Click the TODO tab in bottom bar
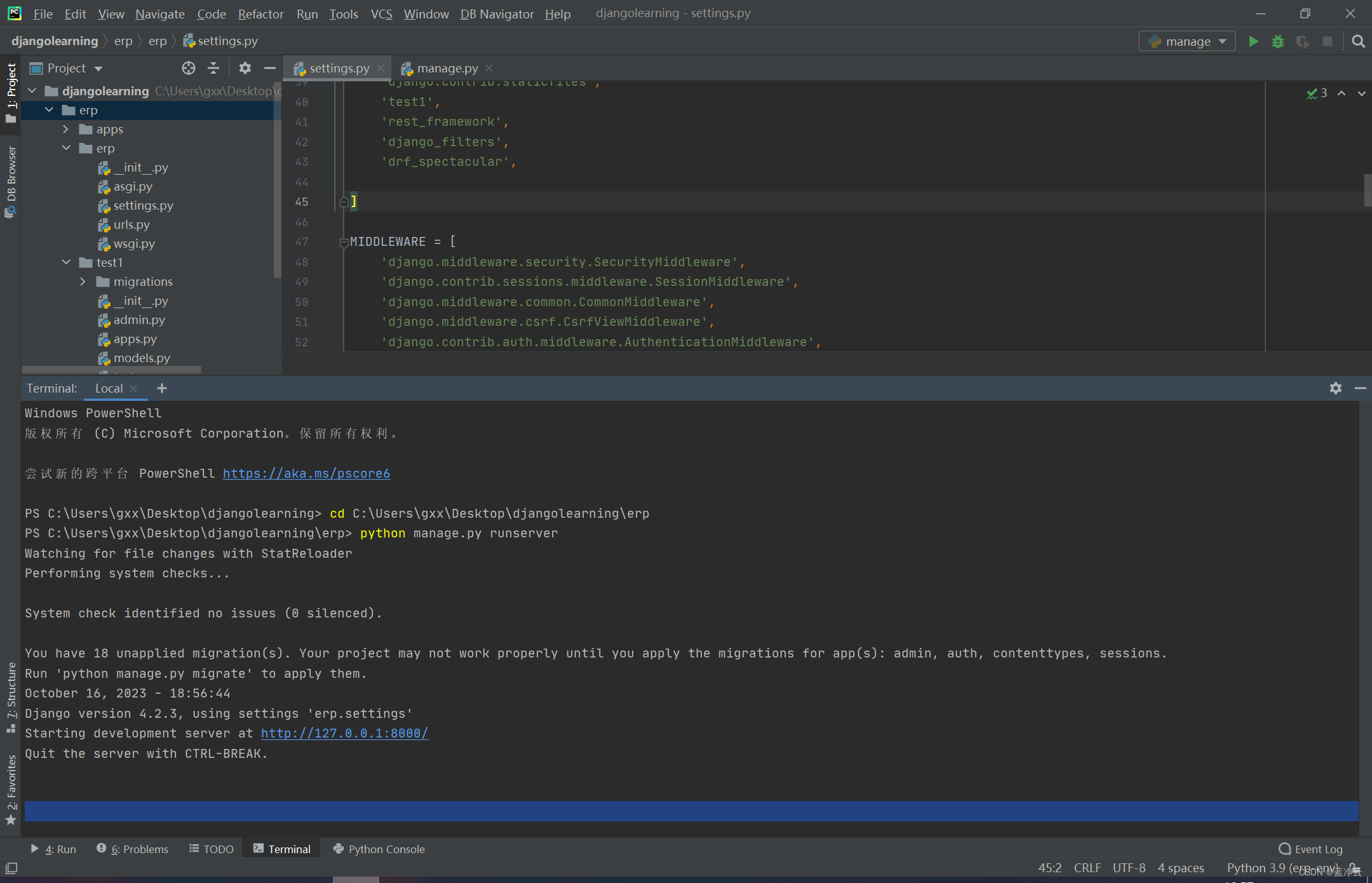The width and height of the screenshot is (1372, 883). coord(214,848)
